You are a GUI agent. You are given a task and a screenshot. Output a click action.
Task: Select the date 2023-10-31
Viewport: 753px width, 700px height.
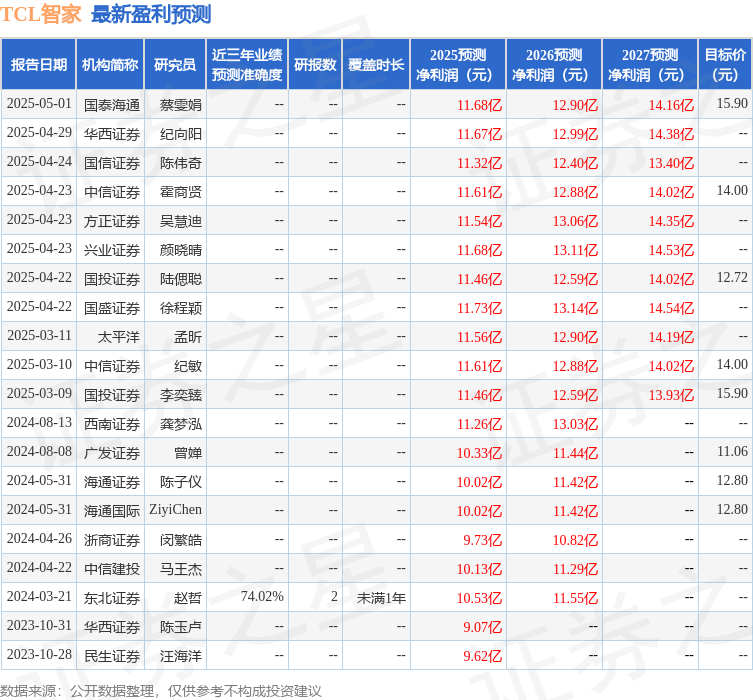coord(39,626)
